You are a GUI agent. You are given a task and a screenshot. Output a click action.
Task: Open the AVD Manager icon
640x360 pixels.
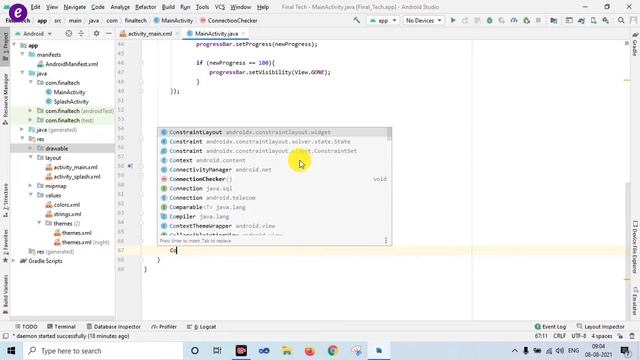593,20
